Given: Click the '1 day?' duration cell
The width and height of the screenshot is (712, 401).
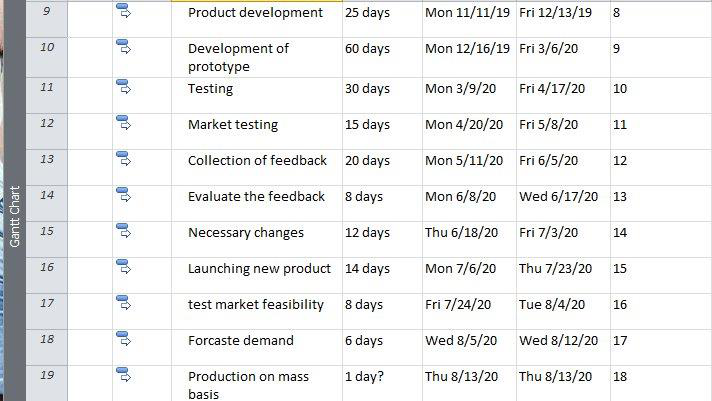Looking at the screenshot, I should click(x=382, y=383).
